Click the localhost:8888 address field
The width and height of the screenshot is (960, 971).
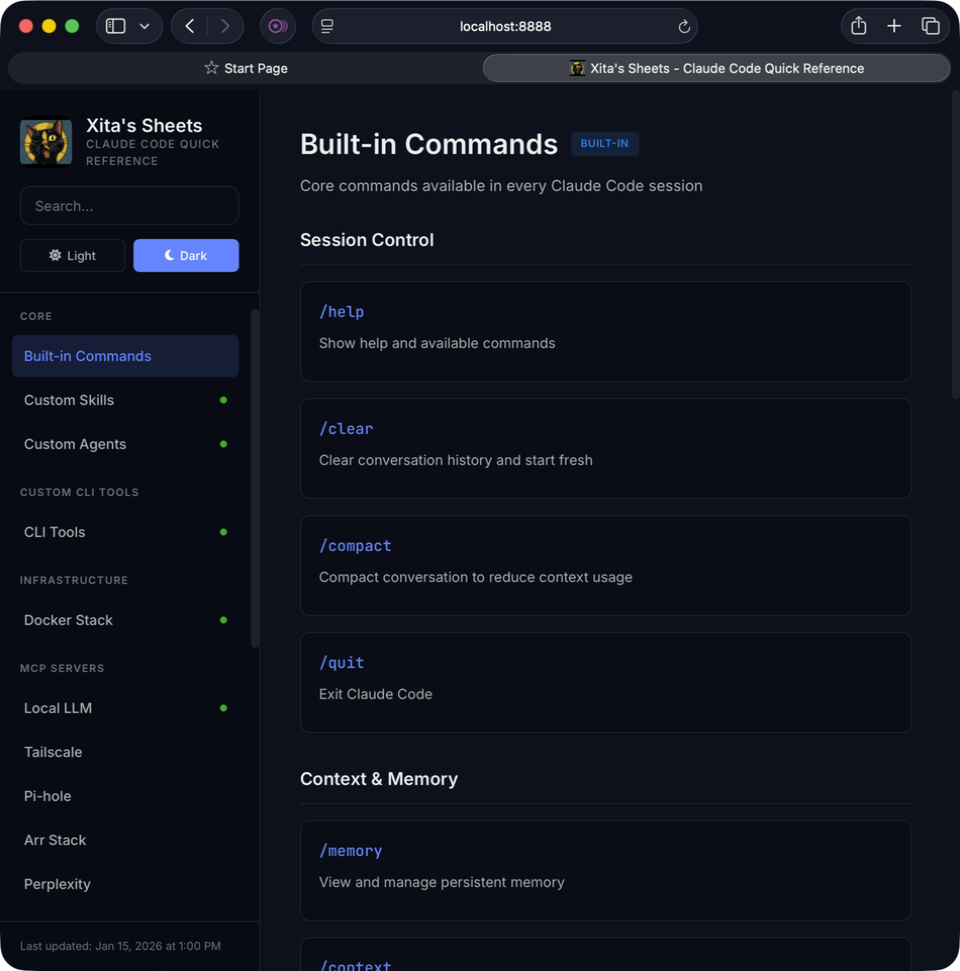coord(505,26)
